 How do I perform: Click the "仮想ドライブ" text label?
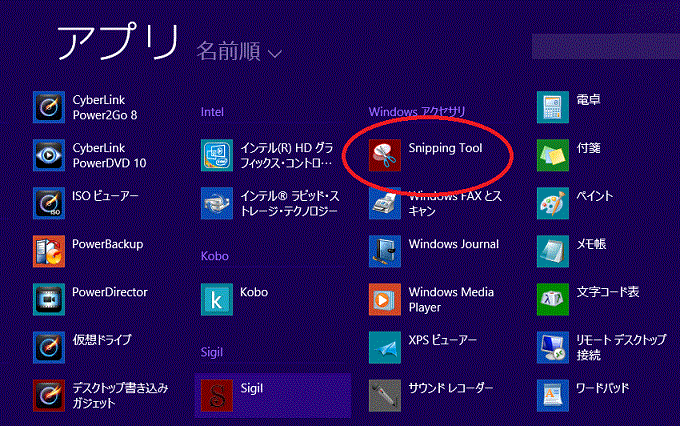point(102,340)
